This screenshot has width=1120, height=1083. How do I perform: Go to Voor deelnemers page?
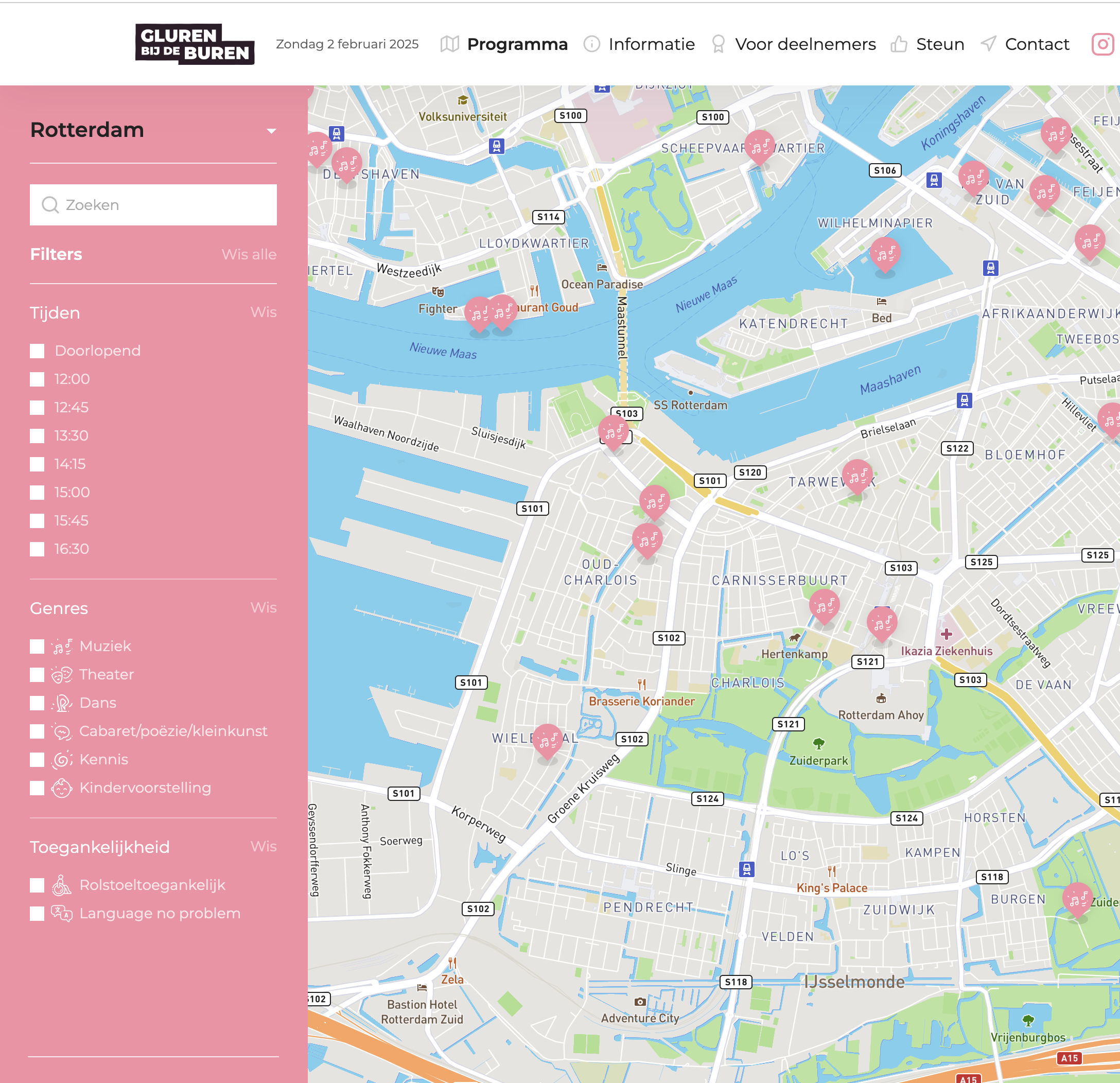pos(804,44)
